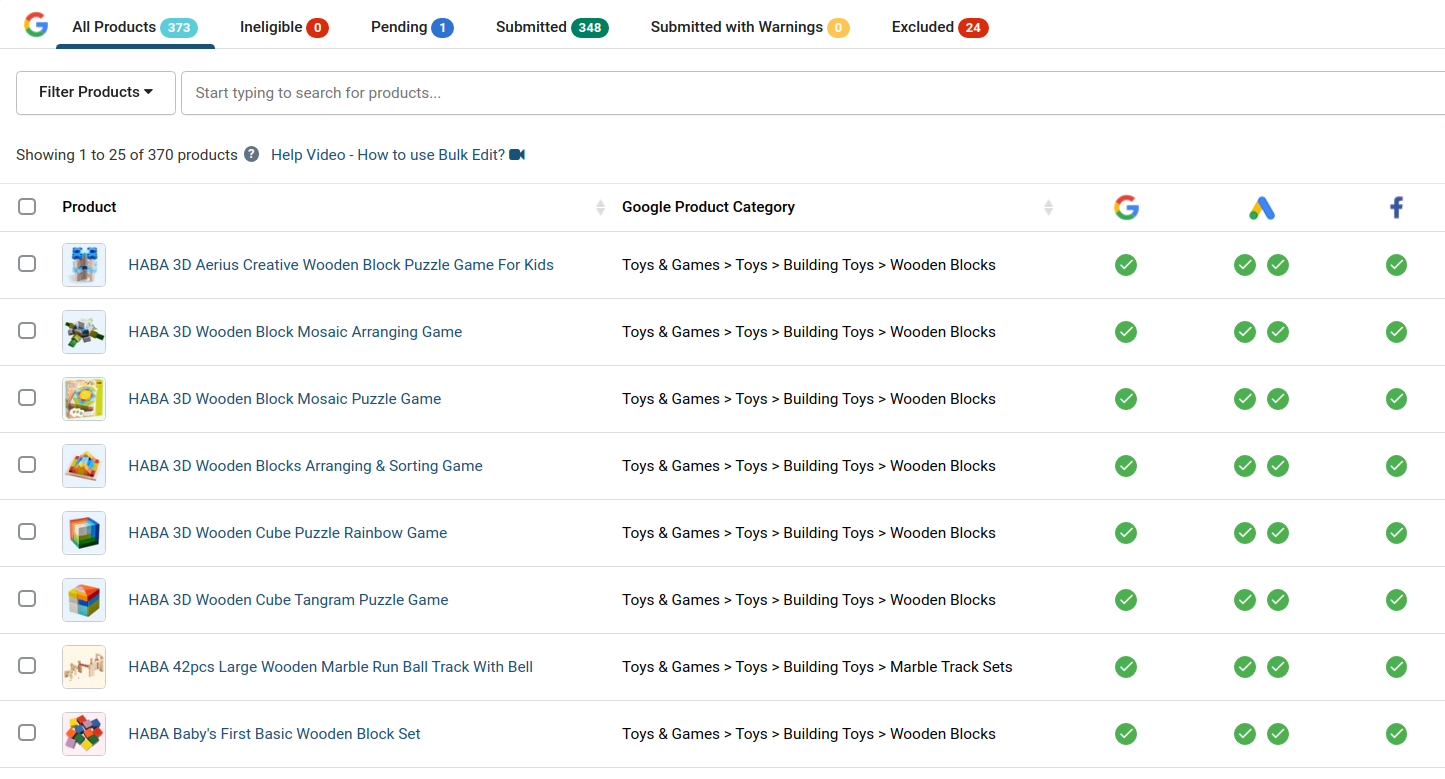Select checkbox for Baby's First Basic Wooden Block Set
This screenshot has width=1445, height=779.
(x=27, y=732)
